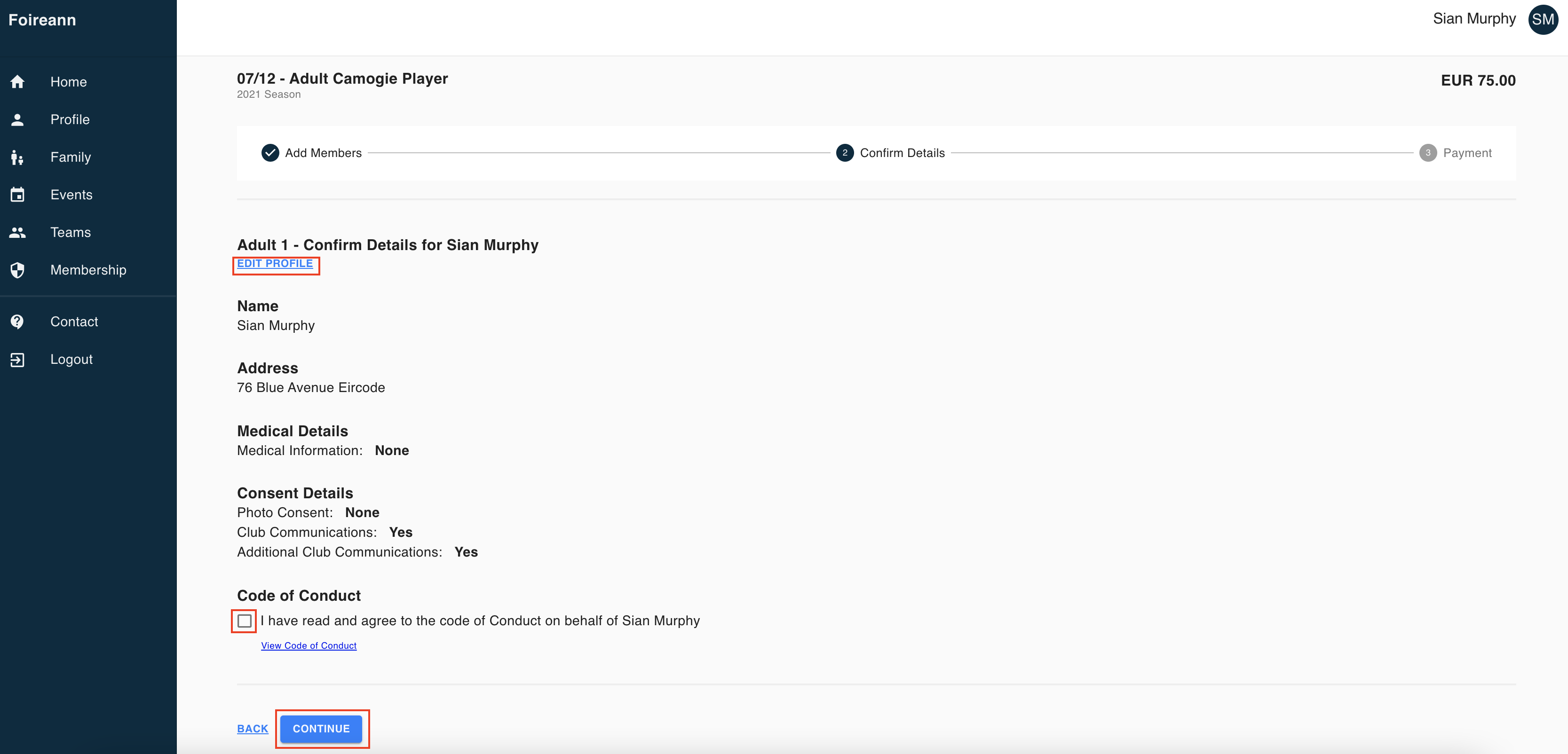Screen dimensions: 1568x754
Task: Click the step 2 Confirm Details circle
Action: (844, 153)
